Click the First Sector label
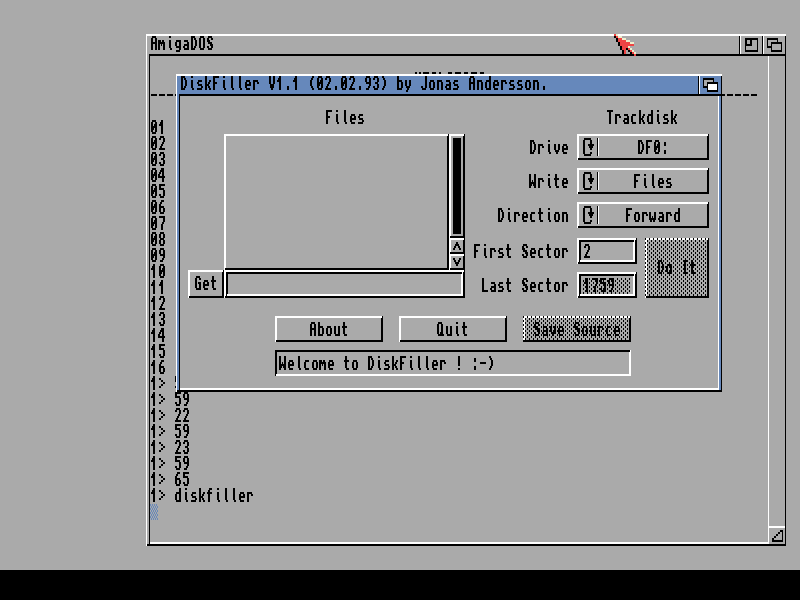The height and width of the screenshot is (600, 800). (x=520, y=251)
